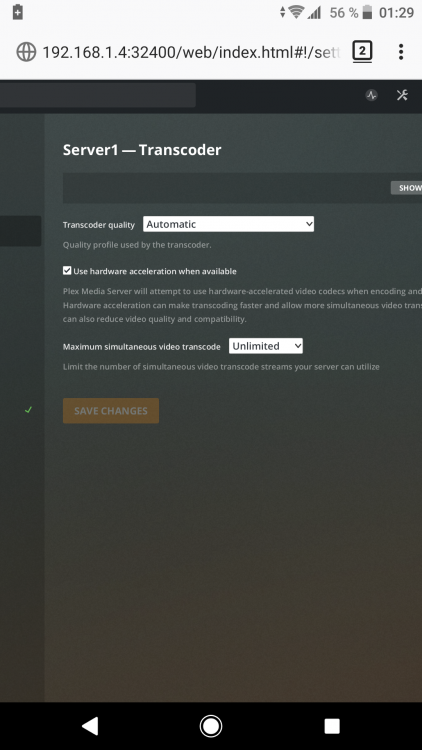Tap the battery status icon
Viewport: 422px width, 750px height.
[367, 12]
